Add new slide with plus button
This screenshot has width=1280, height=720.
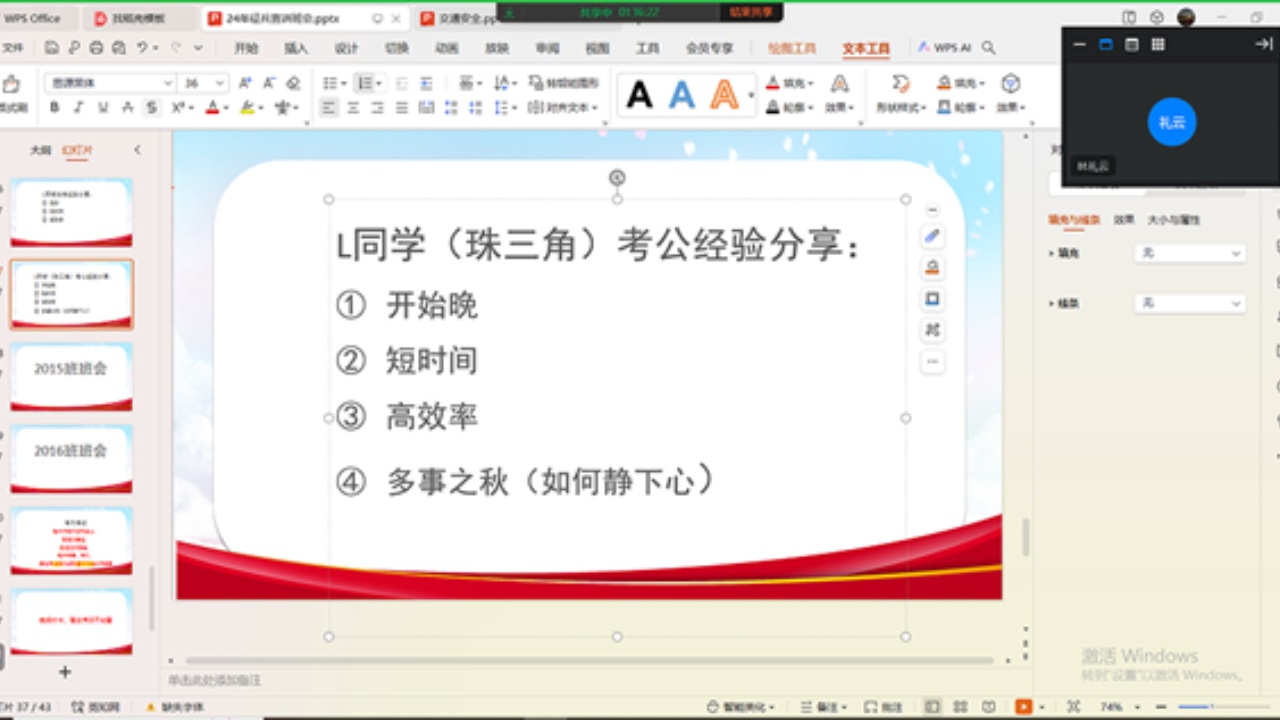[x=65, y=672]
